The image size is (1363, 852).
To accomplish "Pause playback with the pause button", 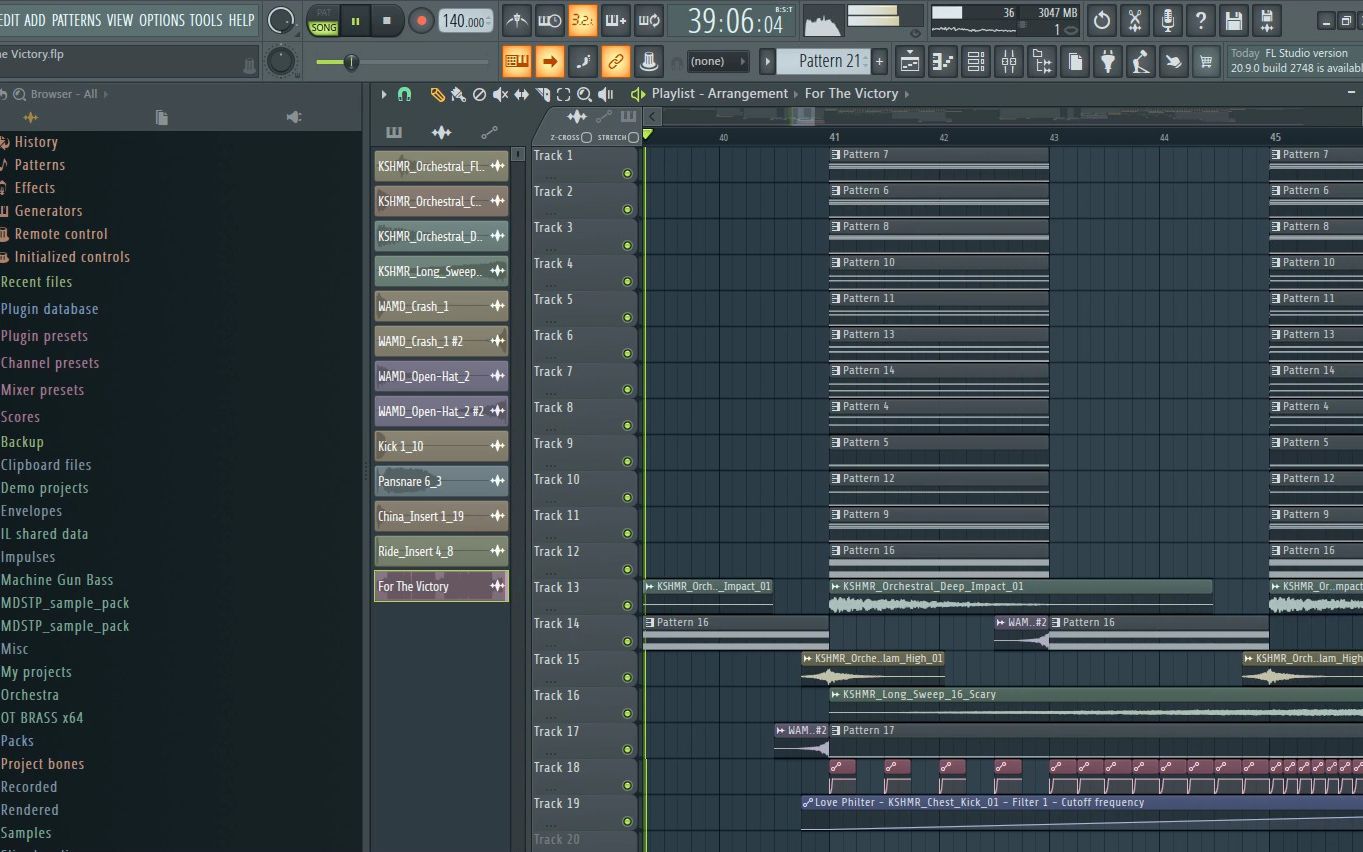I will coord(355,20).
